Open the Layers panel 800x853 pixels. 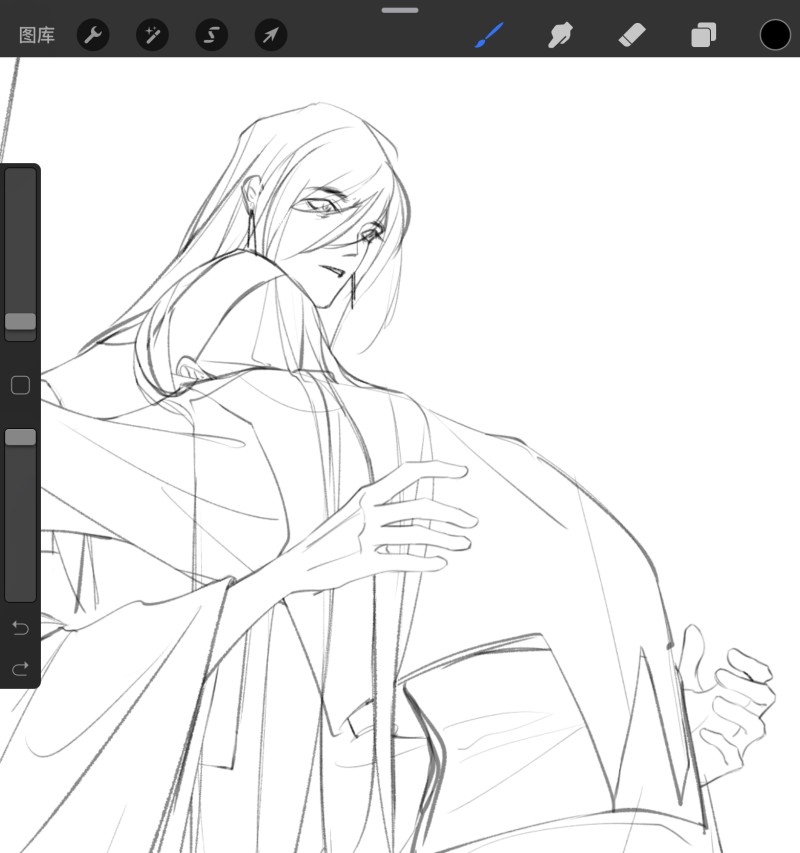coord(703,35)
